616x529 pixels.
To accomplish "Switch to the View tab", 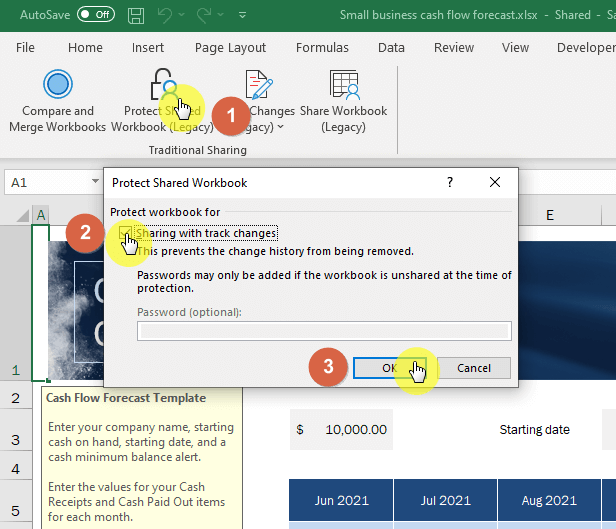I will 515,48.
